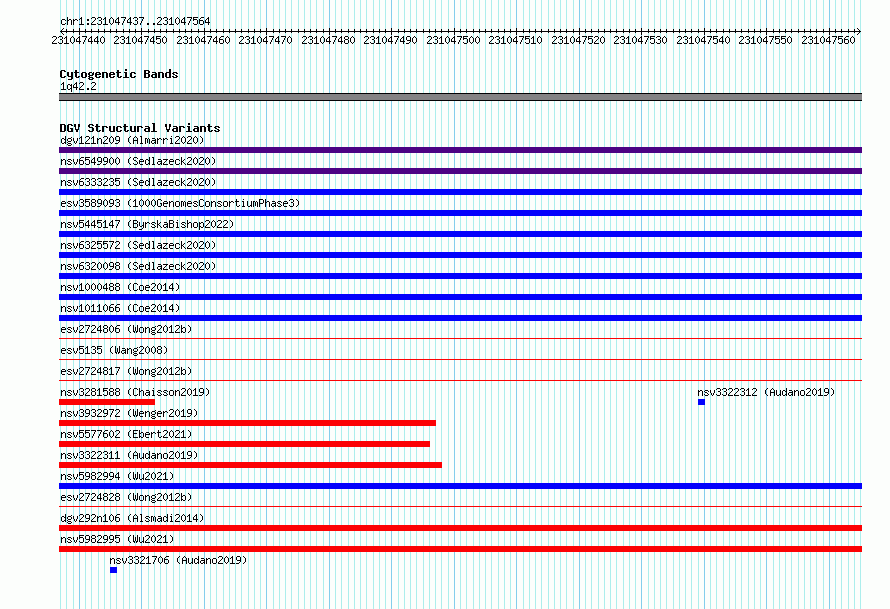Viewport: 890px width, 609px height.
Task: Open variant nsv1011066 (Coe2014) label
Action: click(x=120, y=308)
